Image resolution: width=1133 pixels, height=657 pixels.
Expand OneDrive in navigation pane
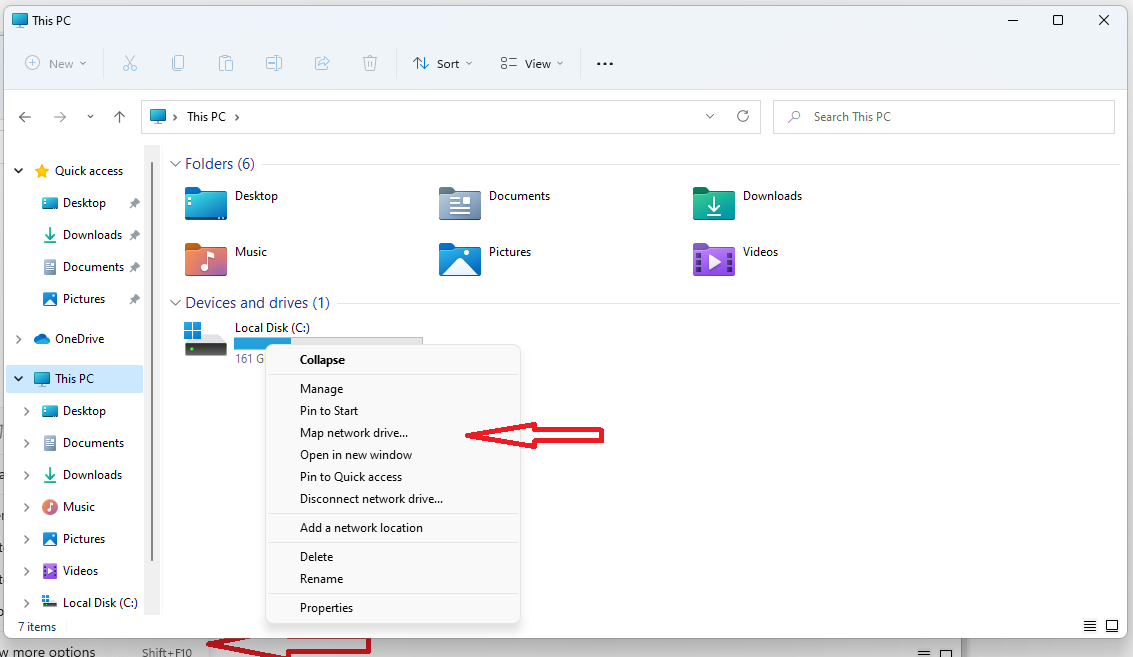19,339
